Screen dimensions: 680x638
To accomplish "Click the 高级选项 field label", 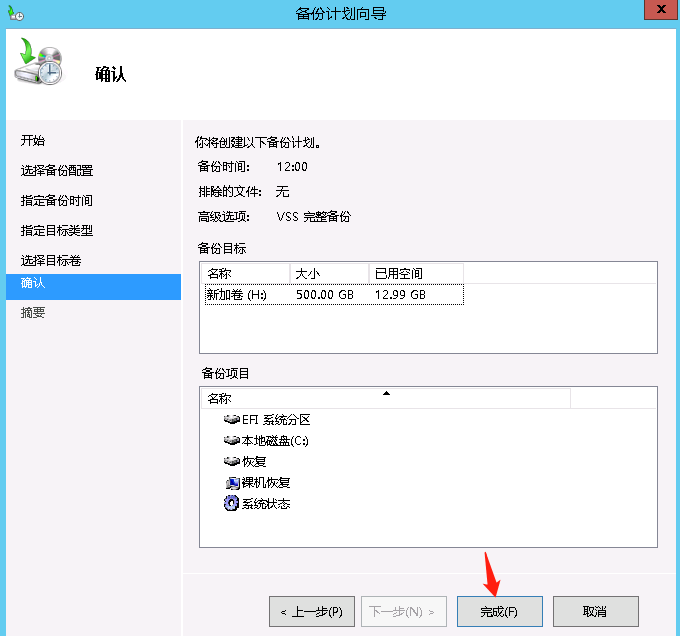I will pos(224,216).
